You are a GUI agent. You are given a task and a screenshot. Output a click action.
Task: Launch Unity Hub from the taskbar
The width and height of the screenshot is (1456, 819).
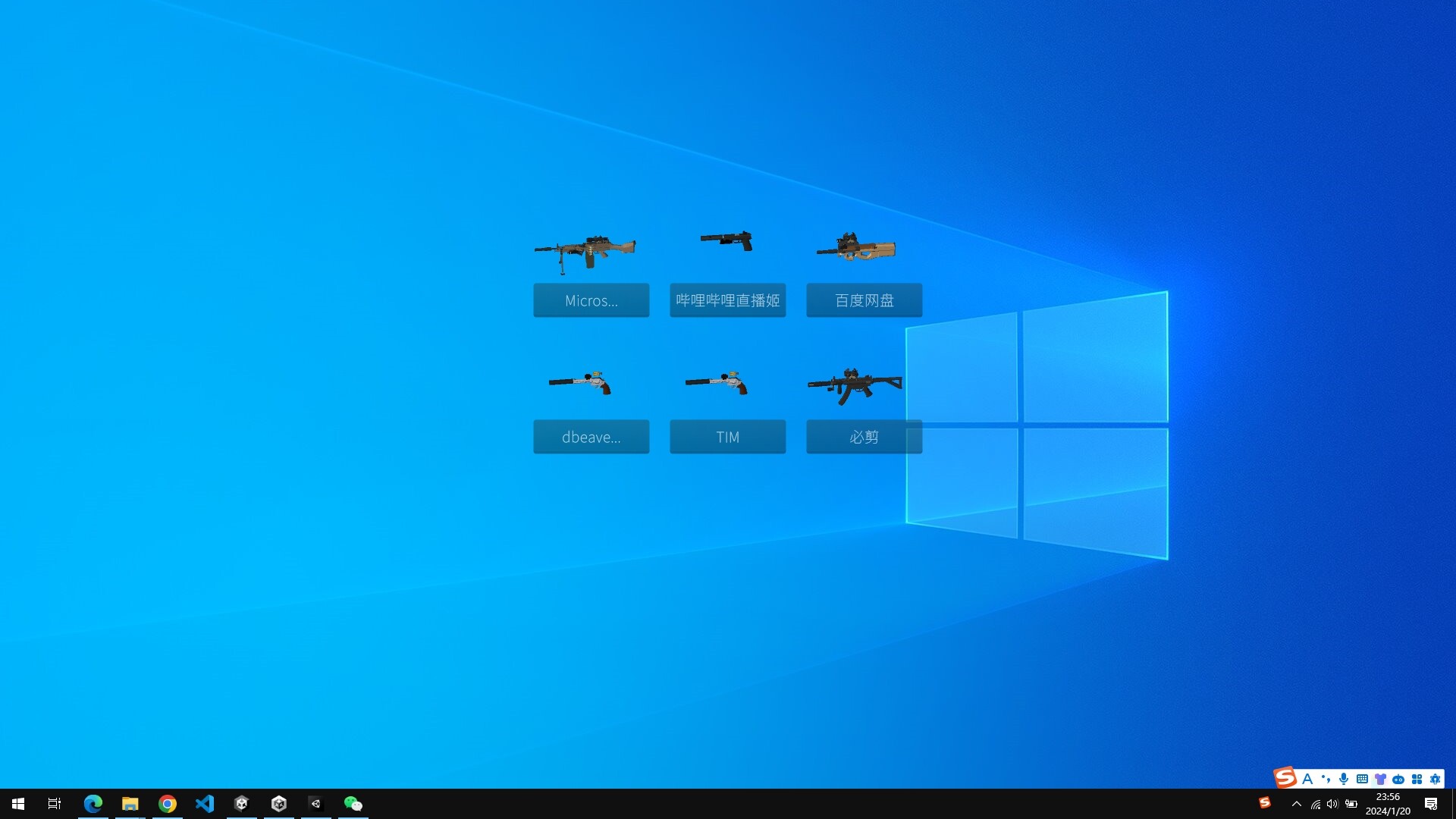click(x=241, y=803)
